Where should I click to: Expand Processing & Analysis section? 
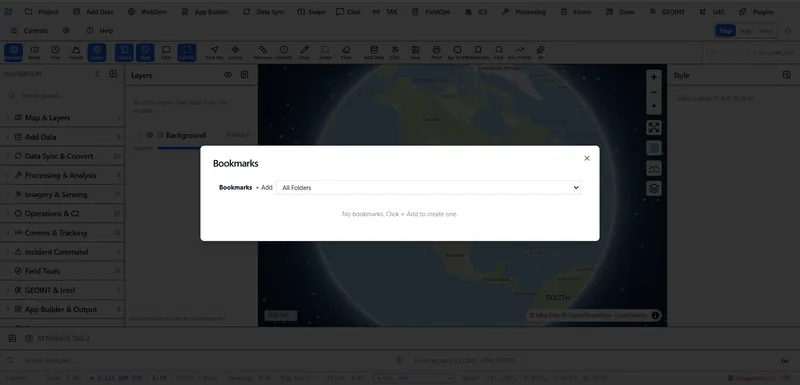pos(62,175)
